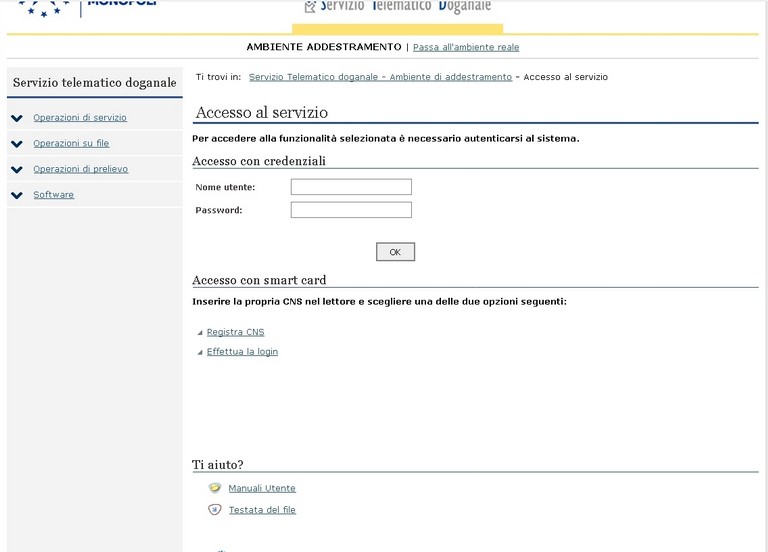Click the Accesso con credenziali heading
The width and height of the screenshot is (768, 552).
(259, 161)
